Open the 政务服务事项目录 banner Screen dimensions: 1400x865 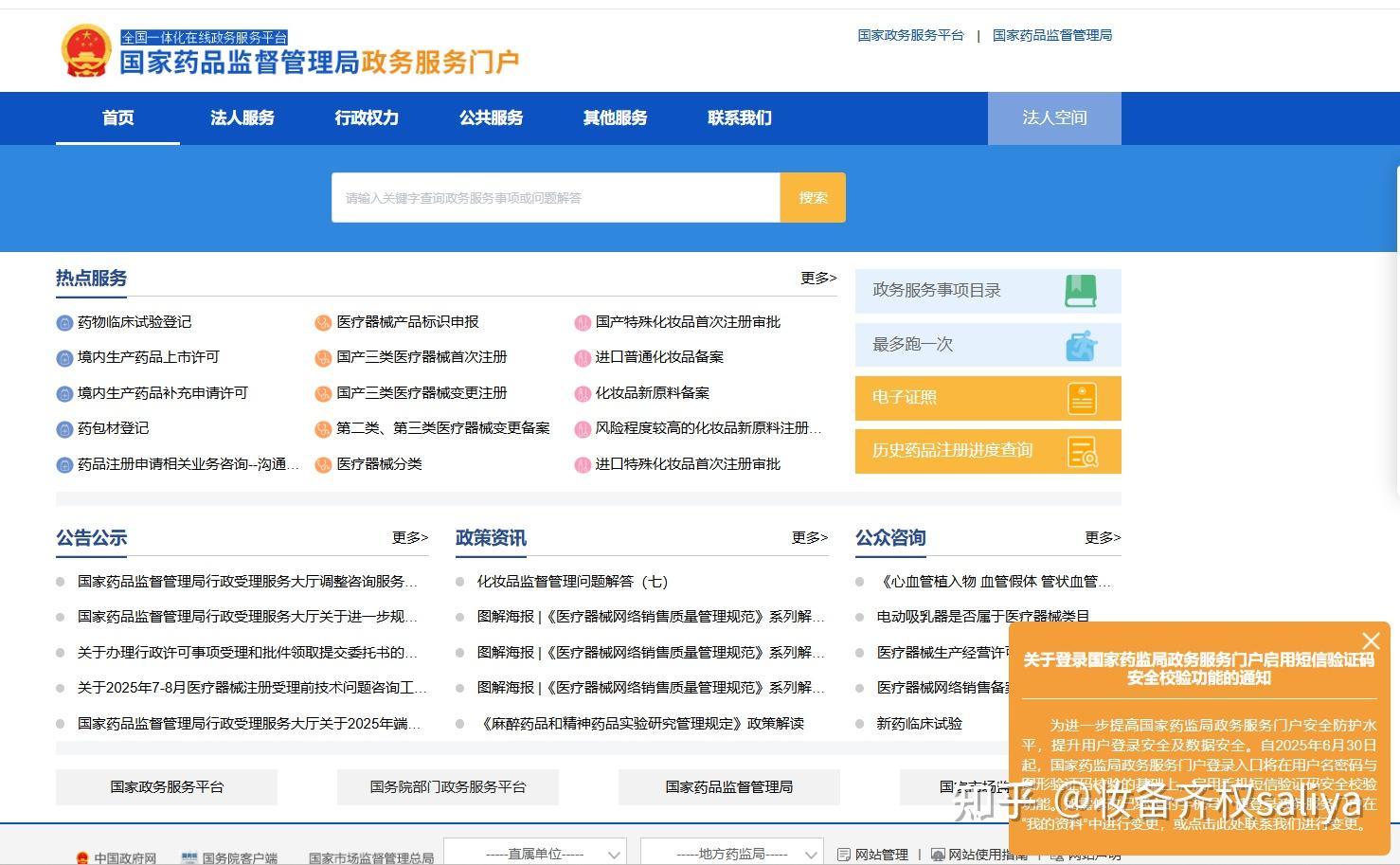pyautogui.click(x=988, y=291)
